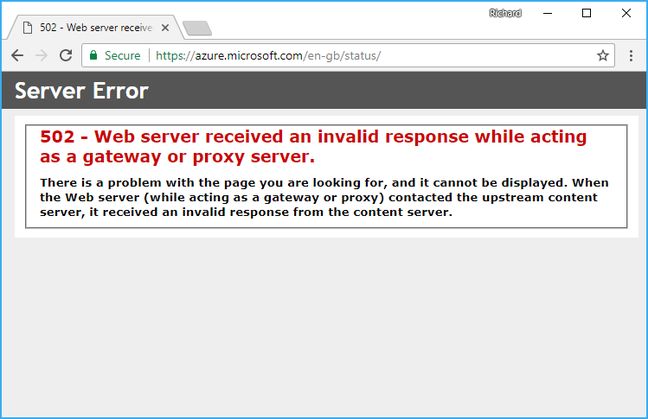Click the grayed-out Forward arrow
Image resolution: width=648 pixels, height=419 pixels.
click(41, 56)
